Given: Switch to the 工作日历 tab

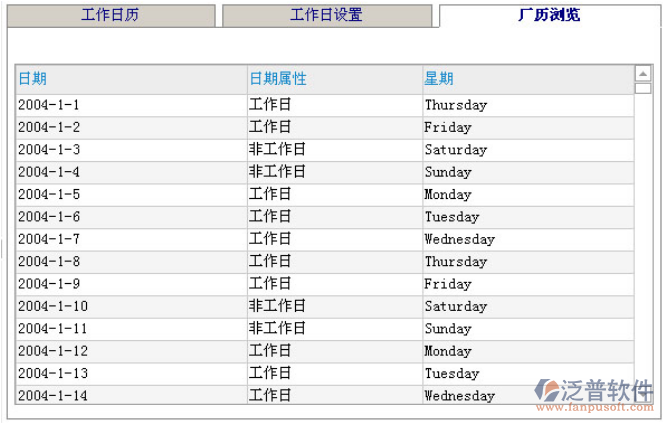Looking at the screenshot, I should (x=110, y=16).
